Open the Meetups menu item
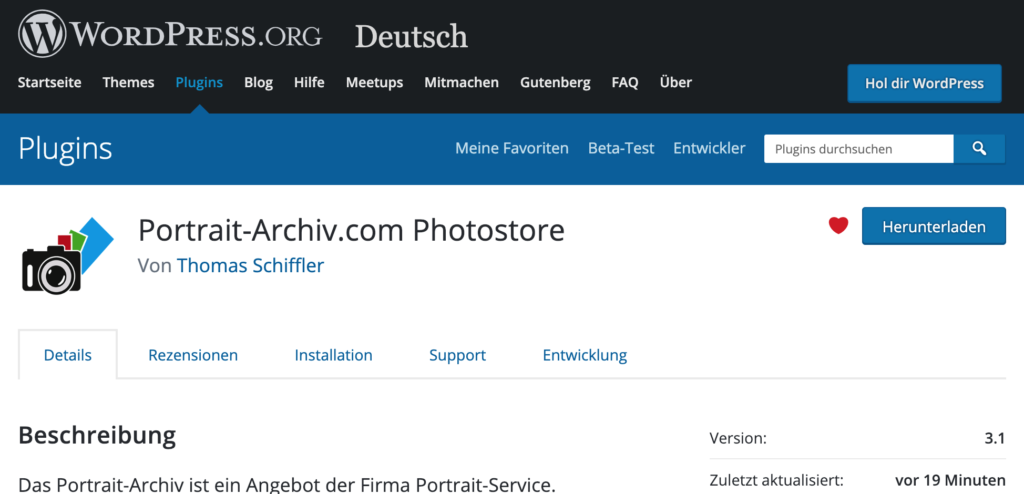The image size is (1024, 494). click(x=374, y=83)
